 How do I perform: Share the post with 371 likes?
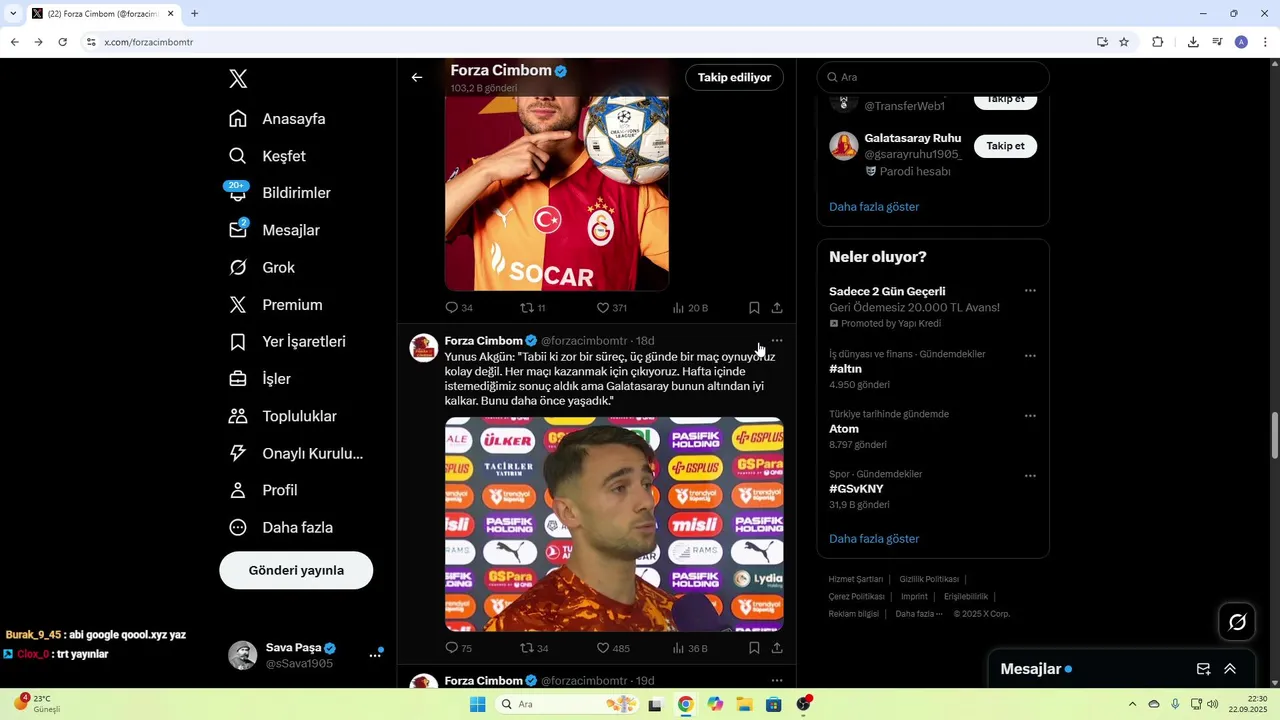pyautogui.click(x=777, y=308)
